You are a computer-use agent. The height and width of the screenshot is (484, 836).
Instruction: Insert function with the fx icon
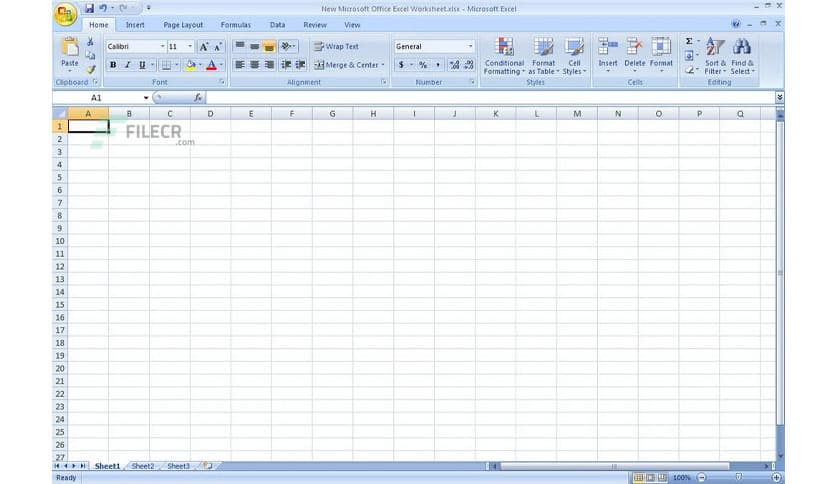coord(198,98)
